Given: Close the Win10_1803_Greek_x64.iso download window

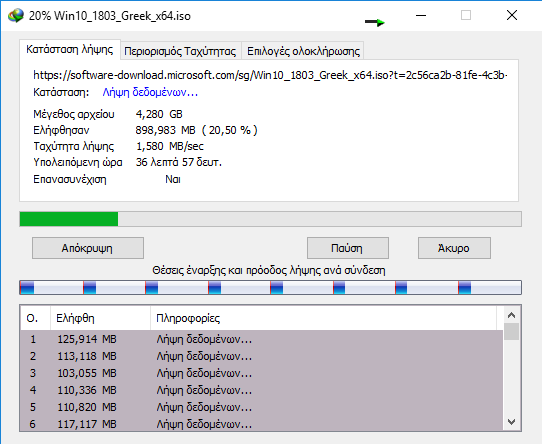Looking at the screenshot, I should 512,15.
